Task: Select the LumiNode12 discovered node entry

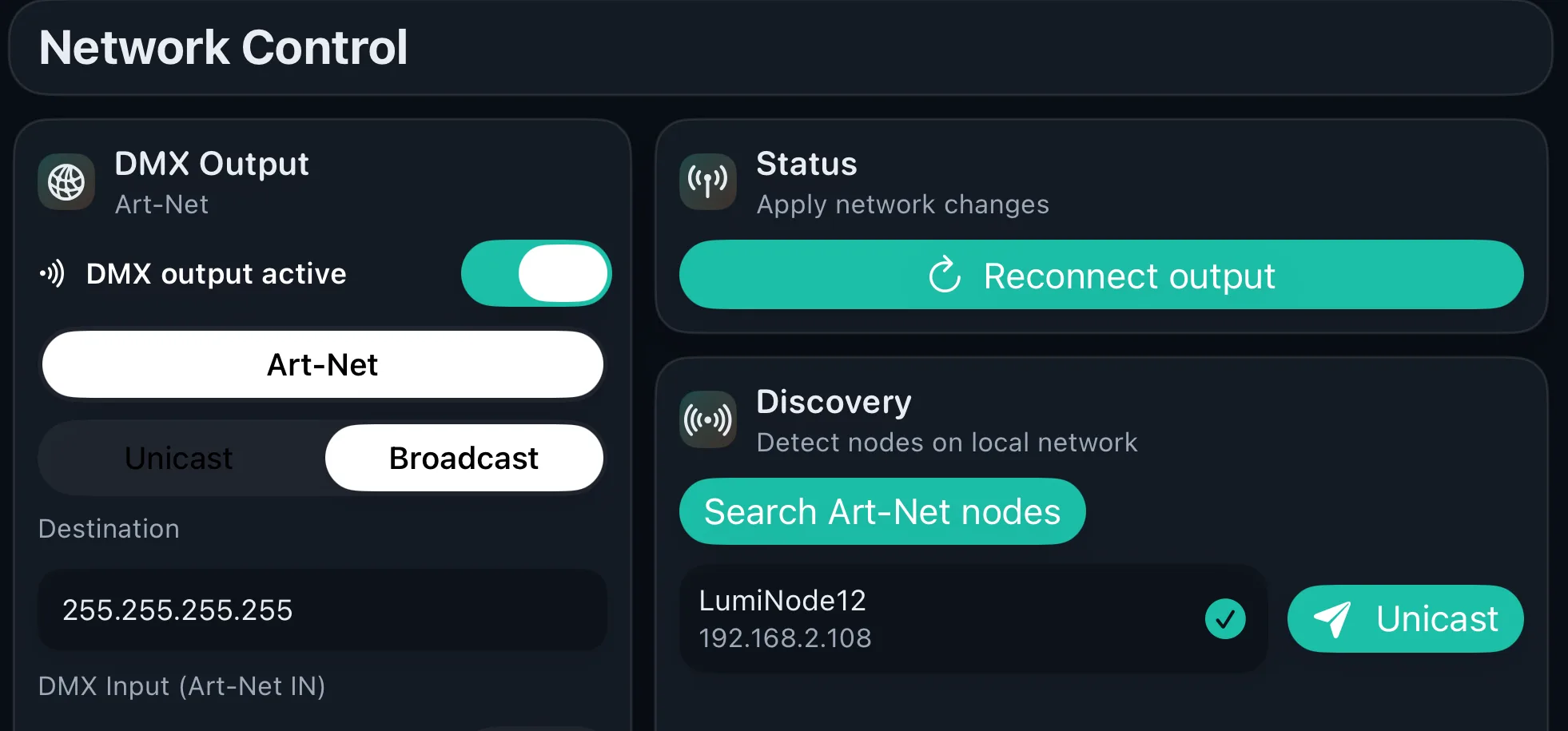Action: click(919, 618)
